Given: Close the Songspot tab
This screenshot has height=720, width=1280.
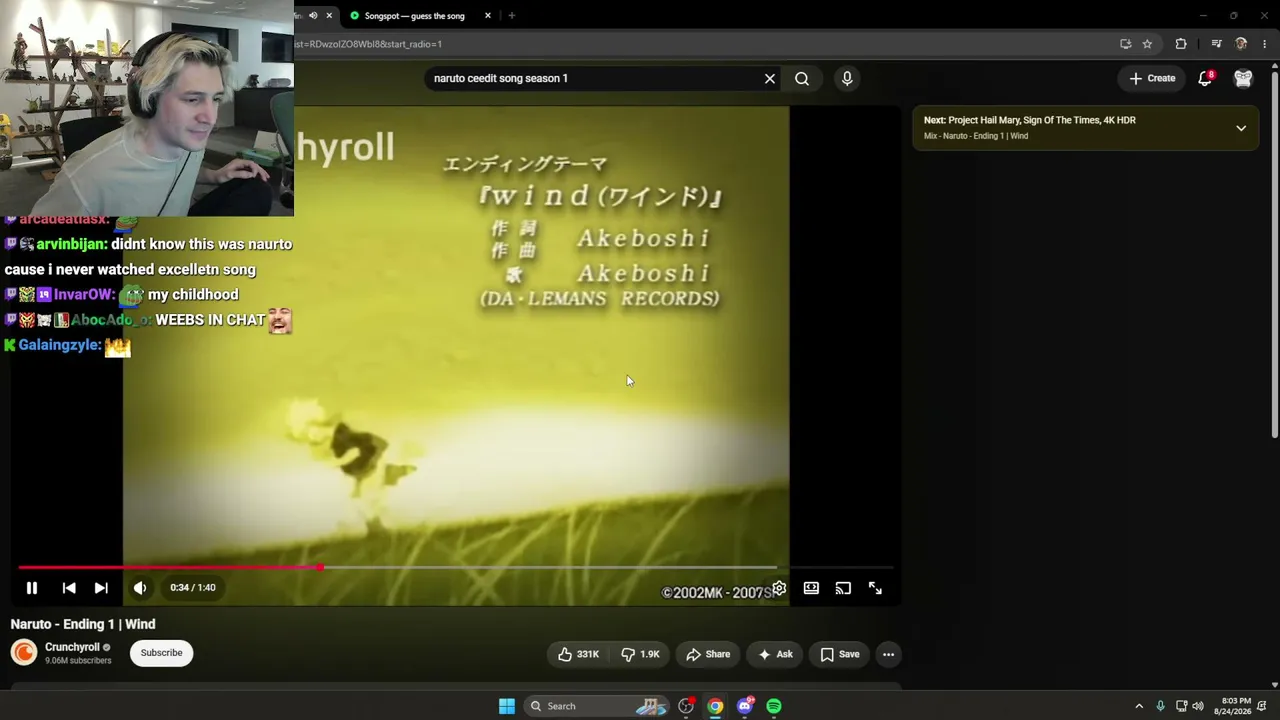Looking at the screenshot, I should [x=488, y=16].
